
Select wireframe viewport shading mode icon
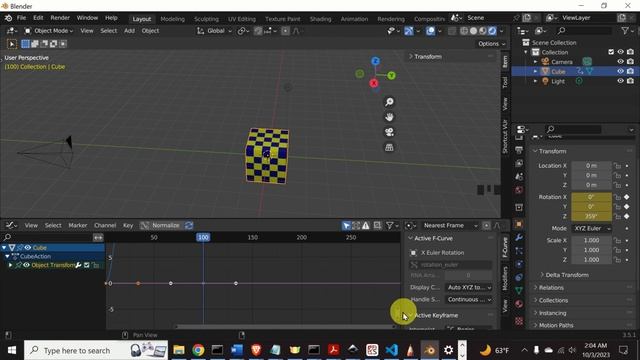(464, 31)
